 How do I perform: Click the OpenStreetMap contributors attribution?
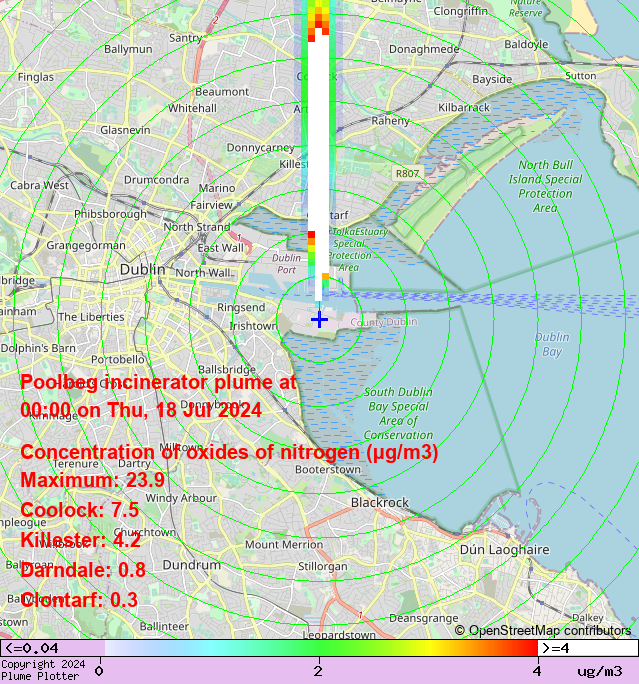pyautogui.click(x=543, y=631)
